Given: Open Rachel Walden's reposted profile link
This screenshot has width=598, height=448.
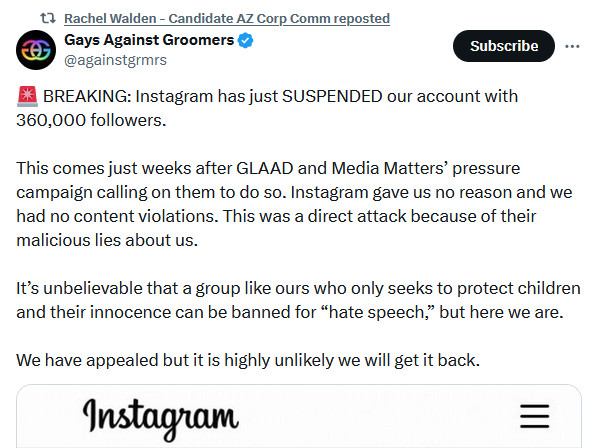Looking at the screenshot, I should 227,18.
